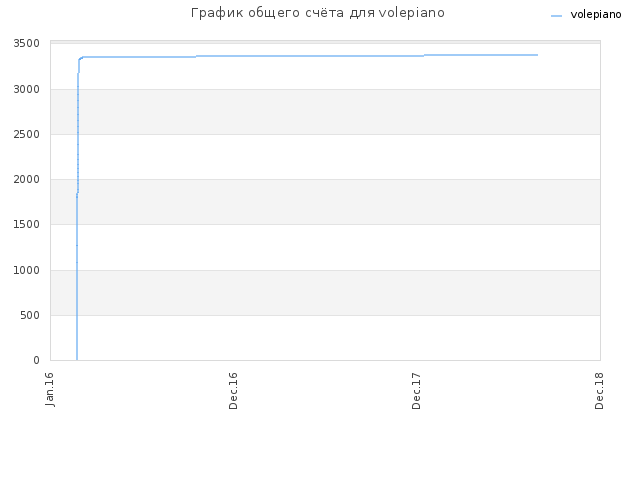Click the score line step near Dec.17
The height and width of the screenshot is (480, 640).
(424, 56)
